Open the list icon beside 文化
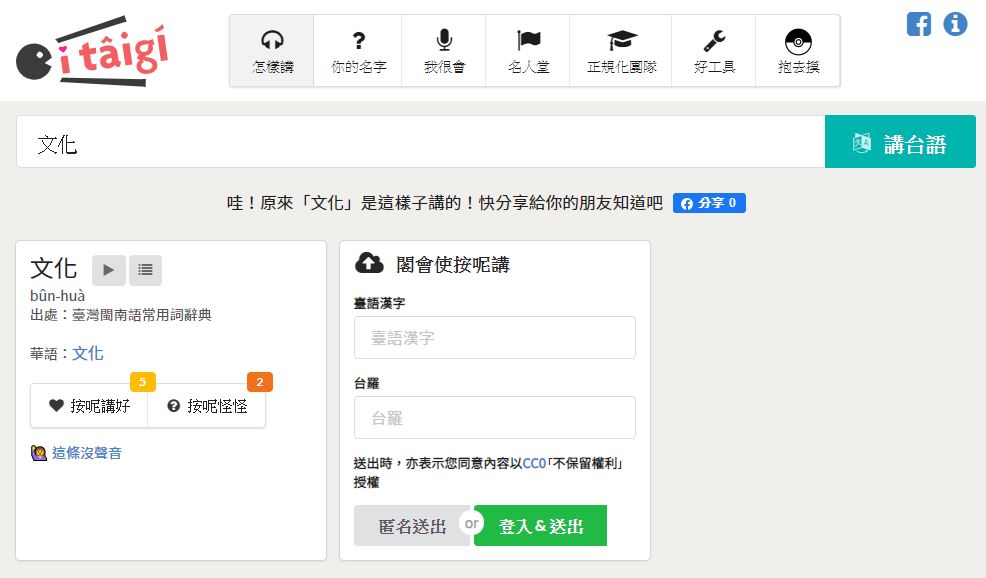 (145, 270)
